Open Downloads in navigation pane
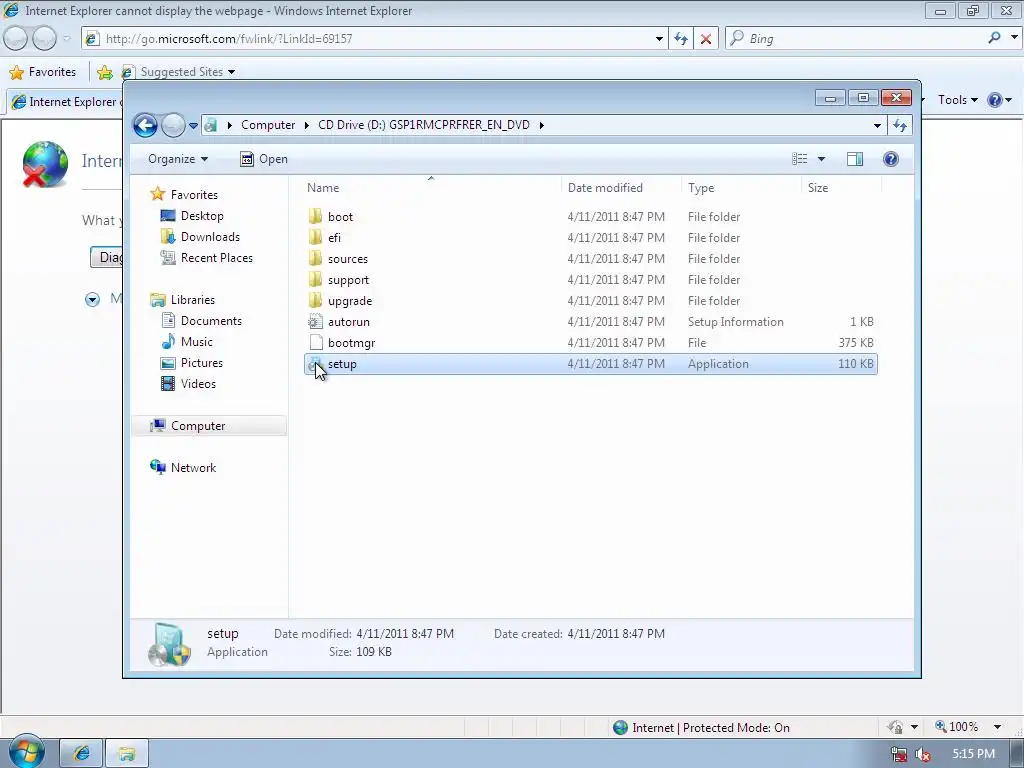 200,236
